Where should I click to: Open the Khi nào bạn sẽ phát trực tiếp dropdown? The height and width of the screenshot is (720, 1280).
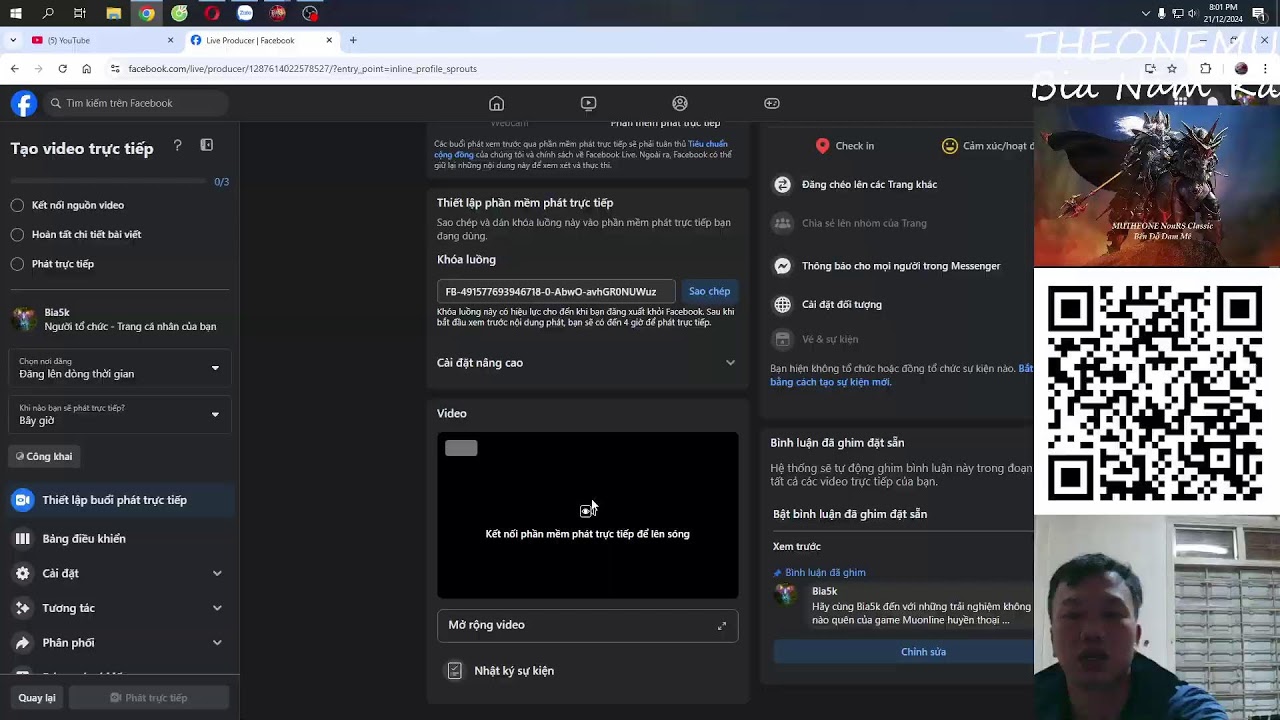click(120, 415)
